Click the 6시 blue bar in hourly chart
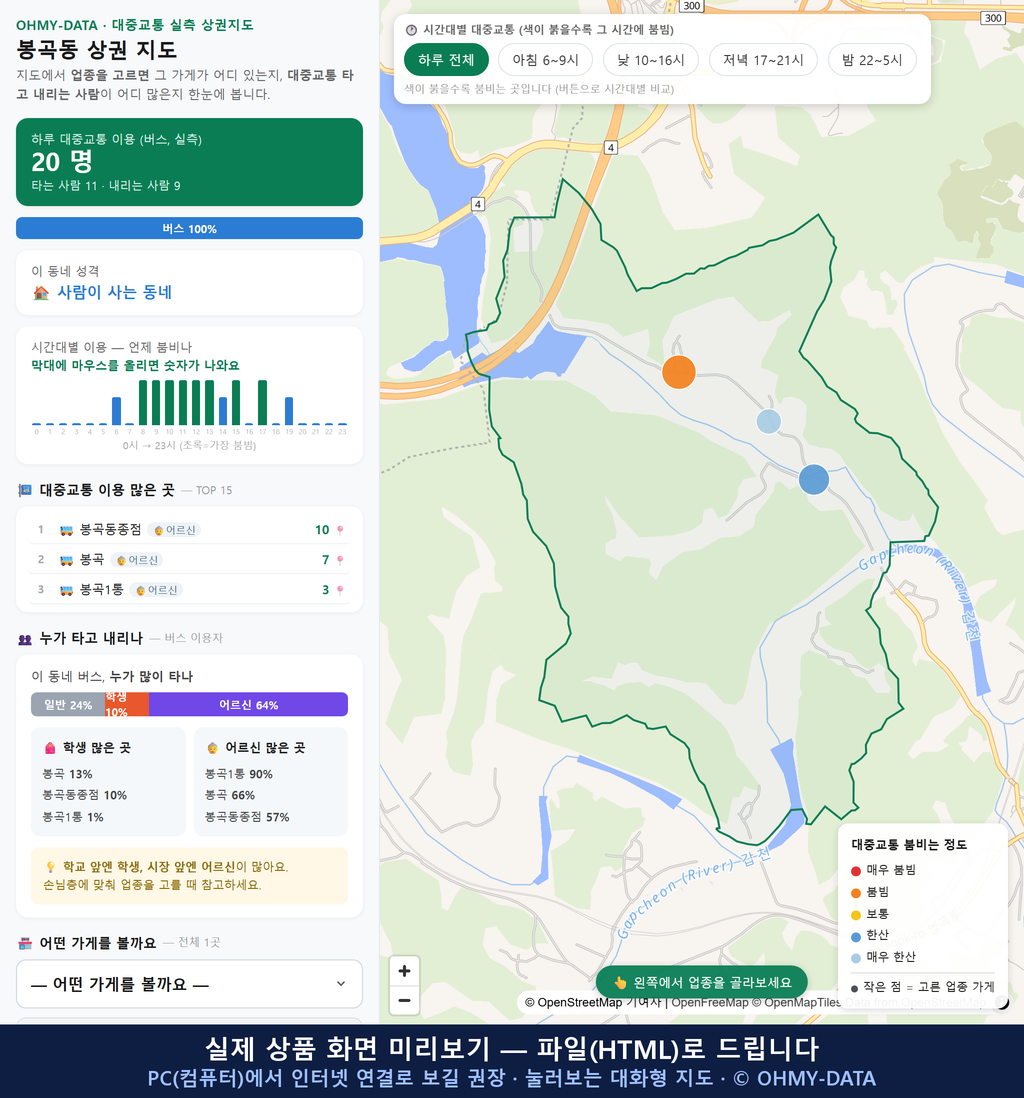 pyautogui.click(x=116, y=411)
